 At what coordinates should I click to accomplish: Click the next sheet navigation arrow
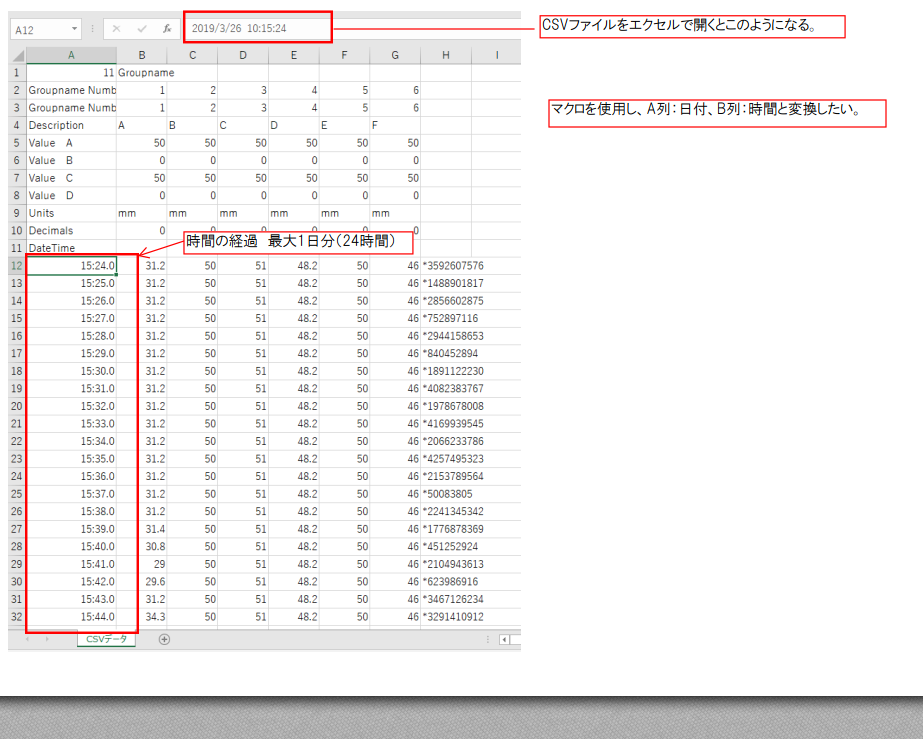coord(47,639)
